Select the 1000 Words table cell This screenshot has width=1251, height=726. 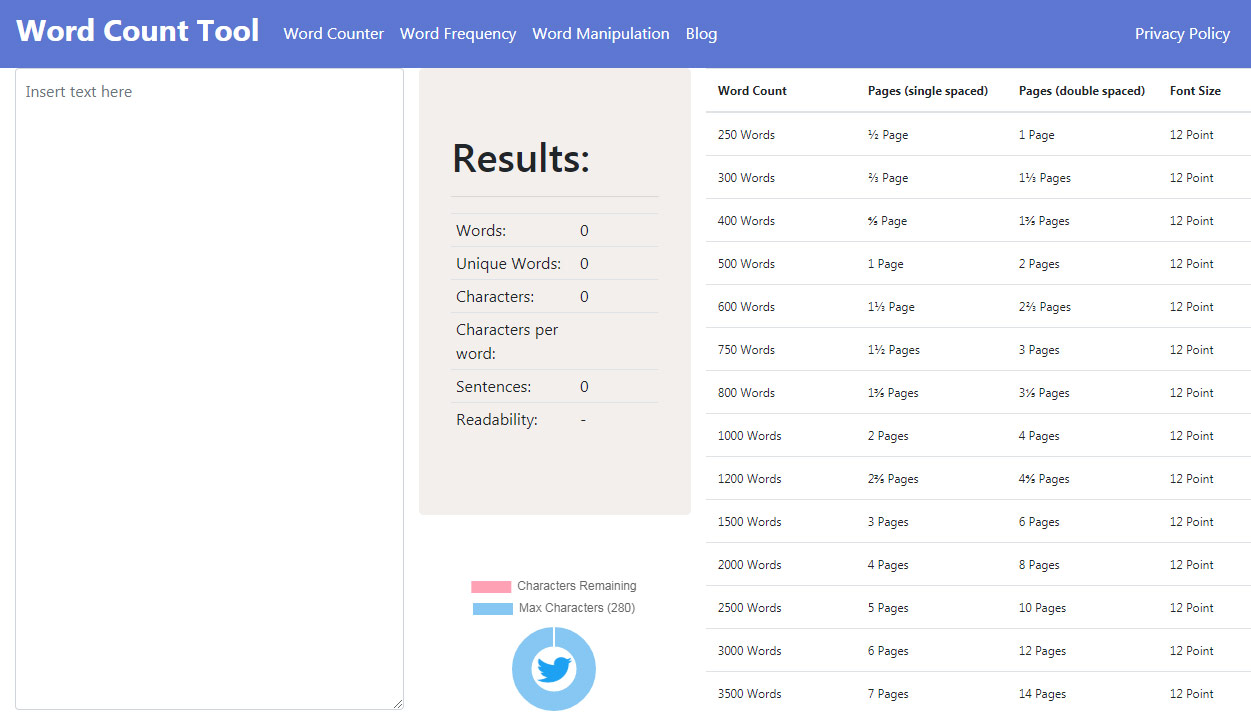pyautogui.click(x=749, y=436)
